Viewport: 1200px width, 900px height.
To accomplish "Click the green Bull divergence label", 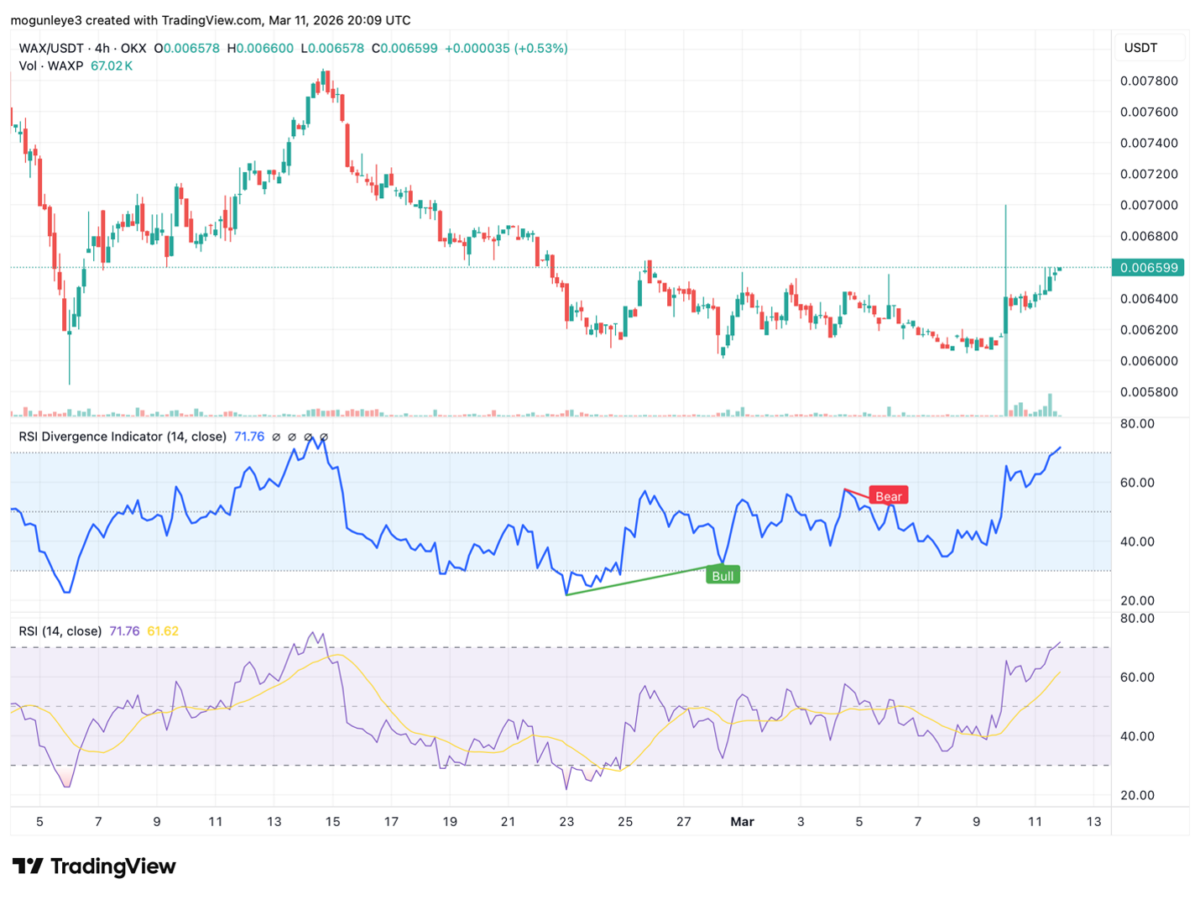I will pos(723,575).
